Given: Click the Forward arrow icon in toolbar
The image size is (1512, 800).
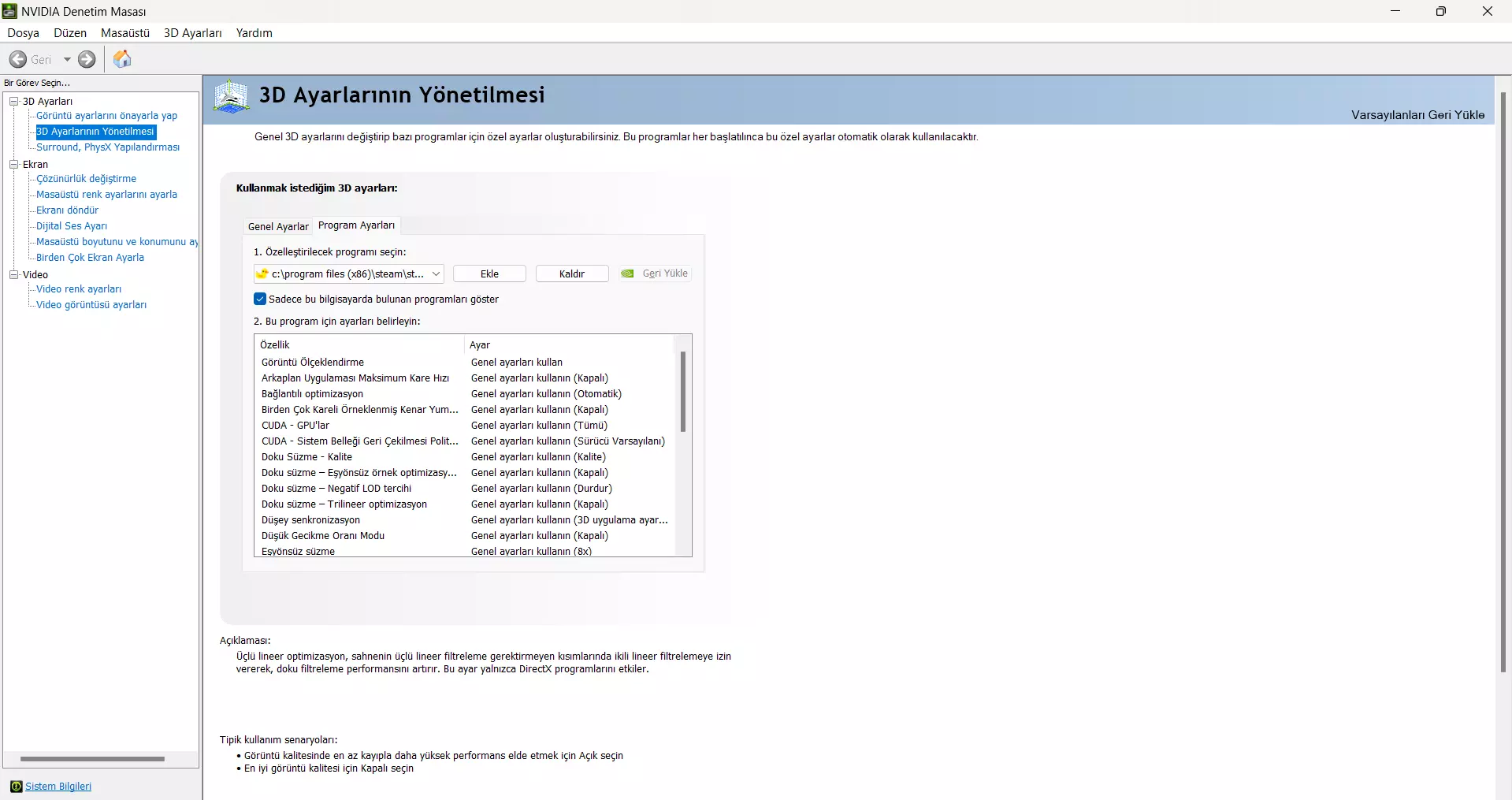Looking at the screenshot, I should pos(87,59).
